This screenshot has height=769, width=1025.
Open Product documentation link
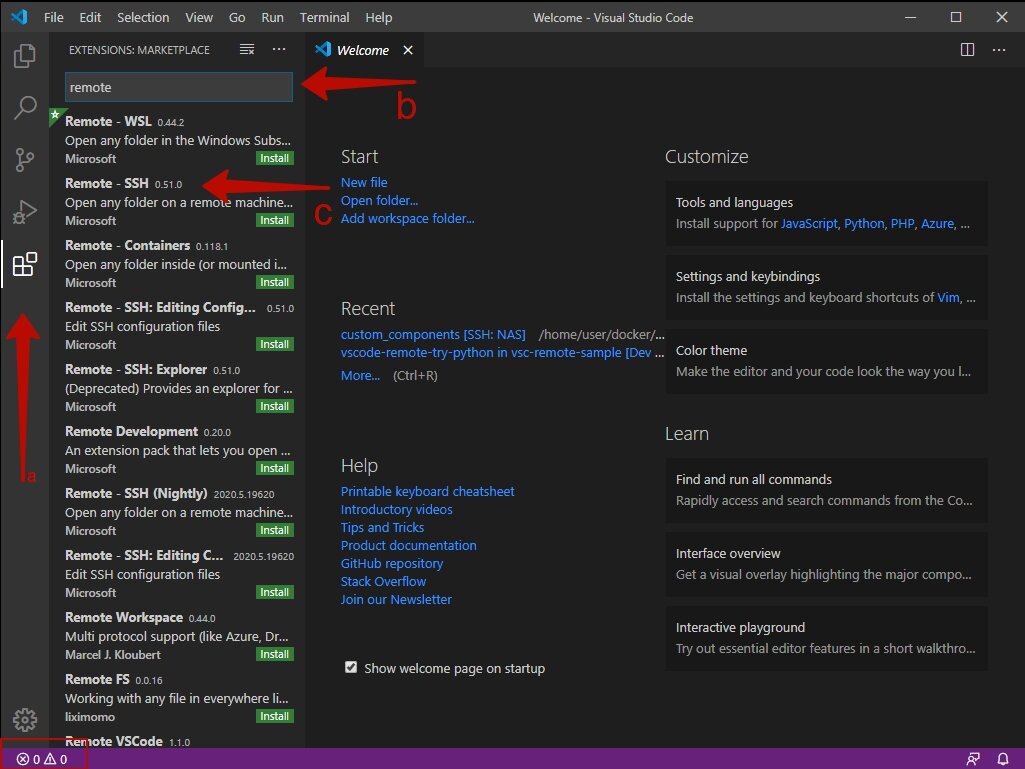pyautogui.click(x=409, y=545)
